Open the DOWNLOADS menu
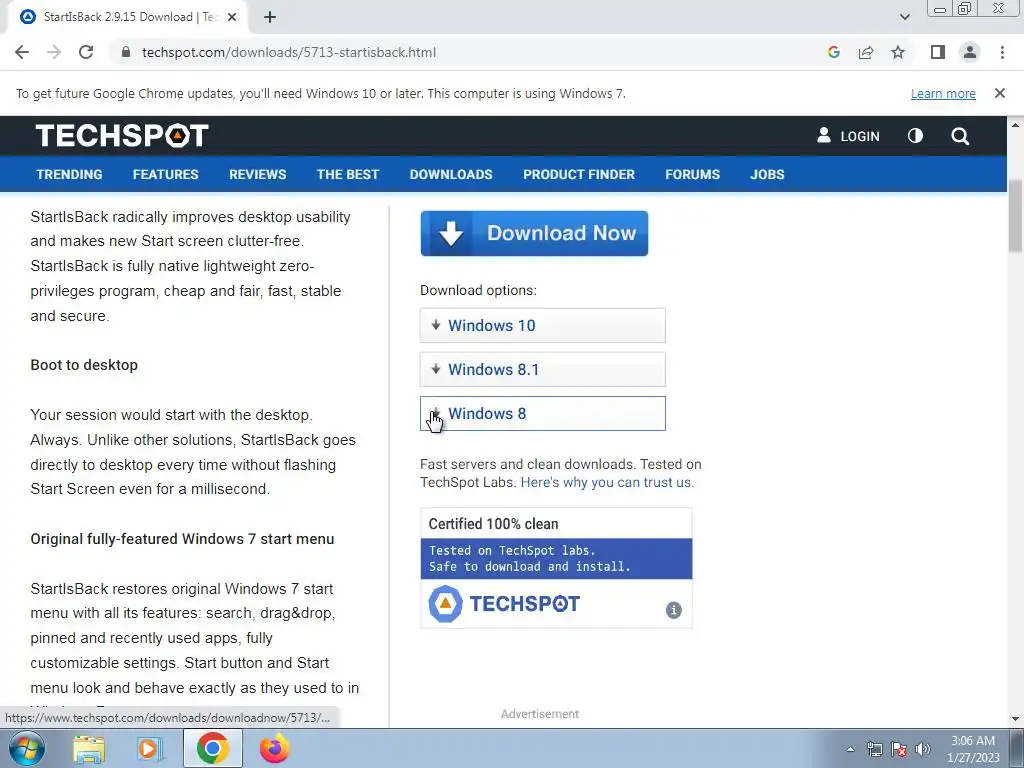 (451, 174)
